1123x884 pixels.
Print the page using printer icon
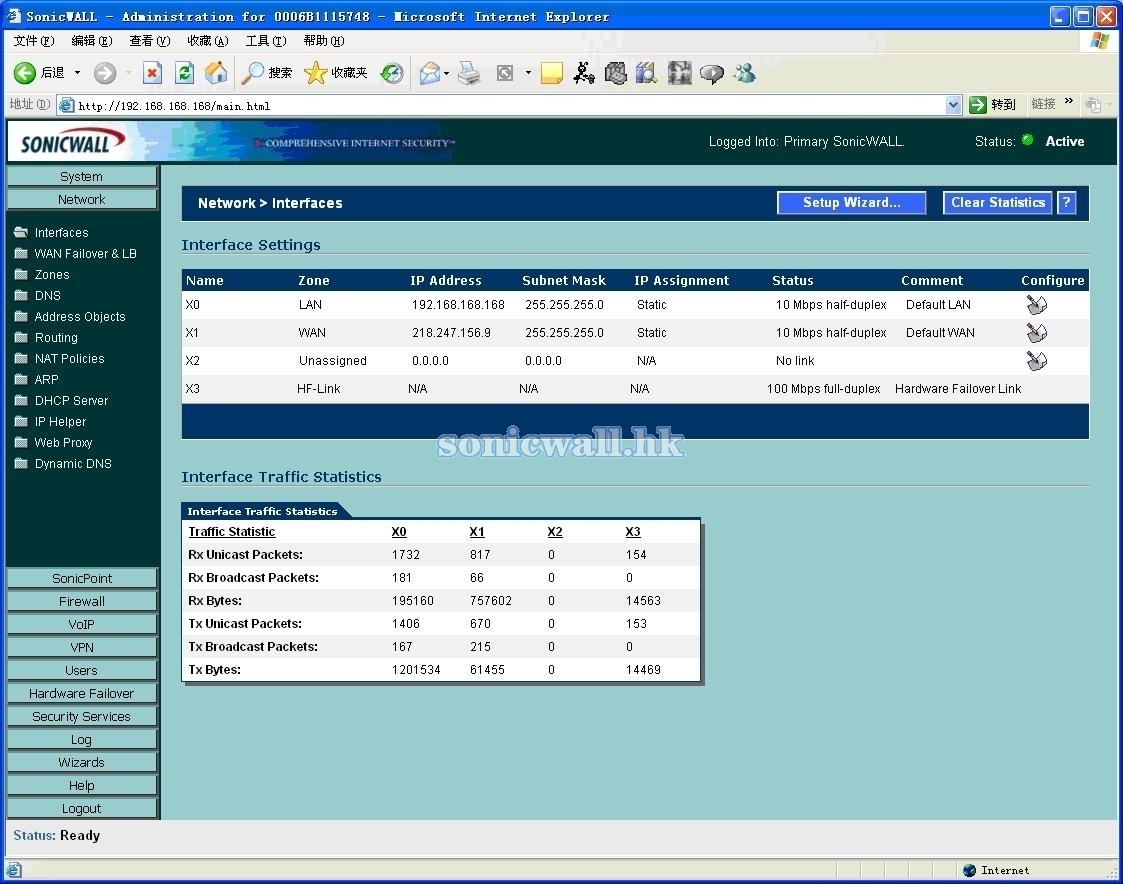click(469, 72)
